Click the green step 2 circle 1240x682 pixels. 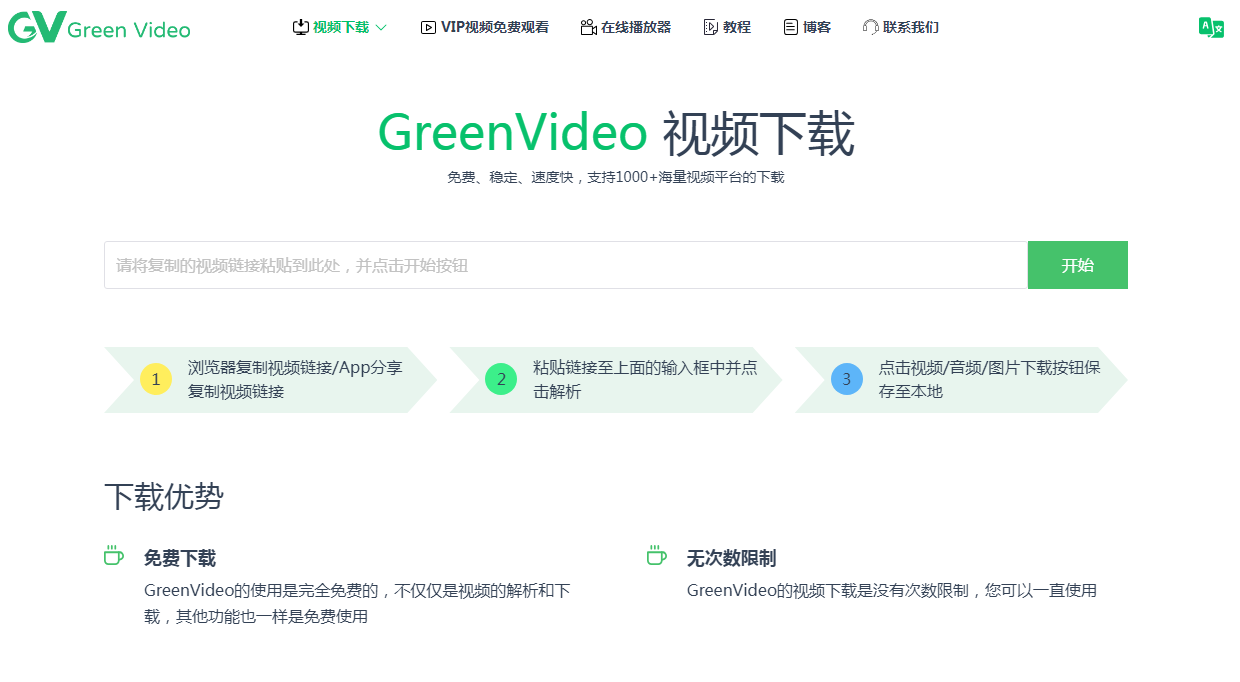[501, 379]
